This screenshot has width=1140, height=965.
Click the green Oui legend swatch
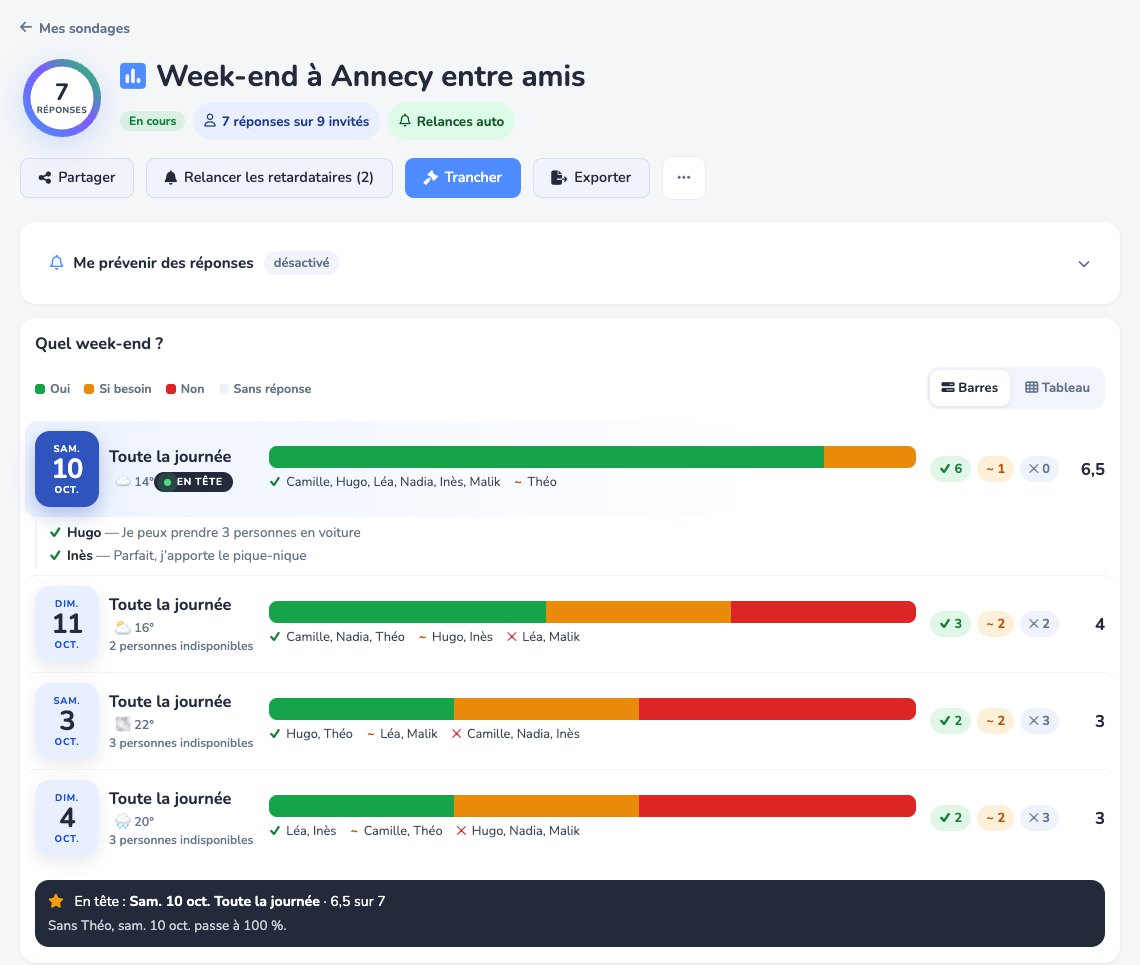[x=40, y=389]
